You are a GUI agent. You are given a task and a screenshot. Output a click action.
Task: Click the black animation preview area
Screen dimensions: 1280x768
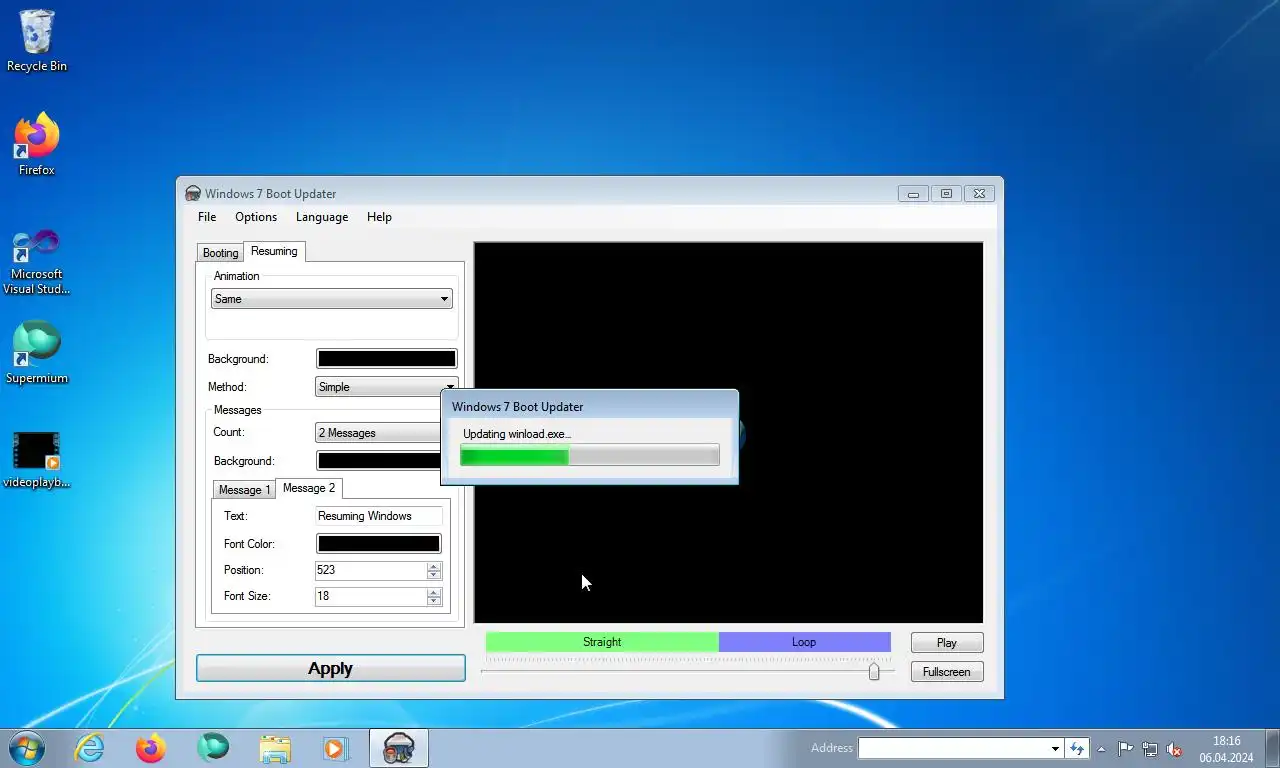tap(728, 432)
